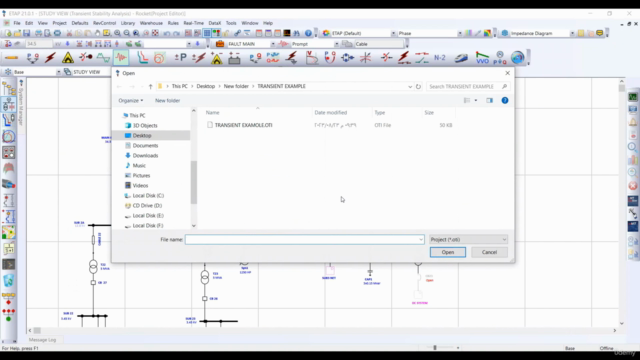The width and height of the screenshot is (640, 360).
Task: Select Downloads in the navigation pane
Action: 145,156
